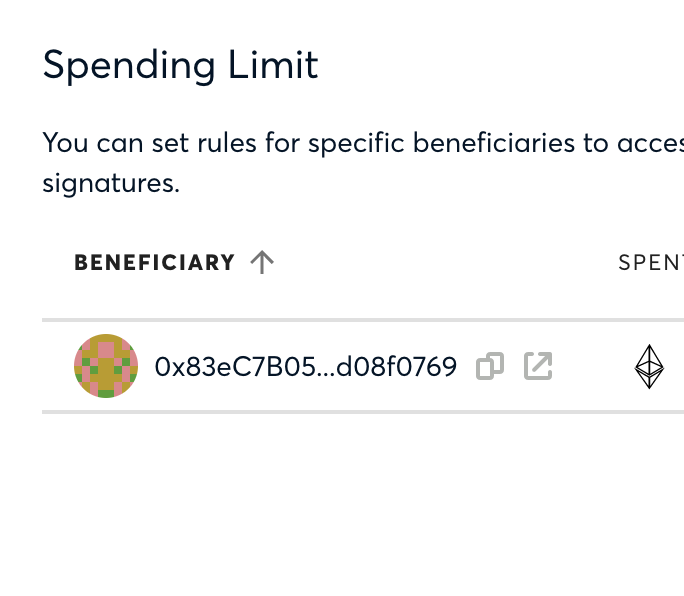Click empty space in the beneficiary row
This screenshot has width=684, height=596.
(x=590, y=367)
